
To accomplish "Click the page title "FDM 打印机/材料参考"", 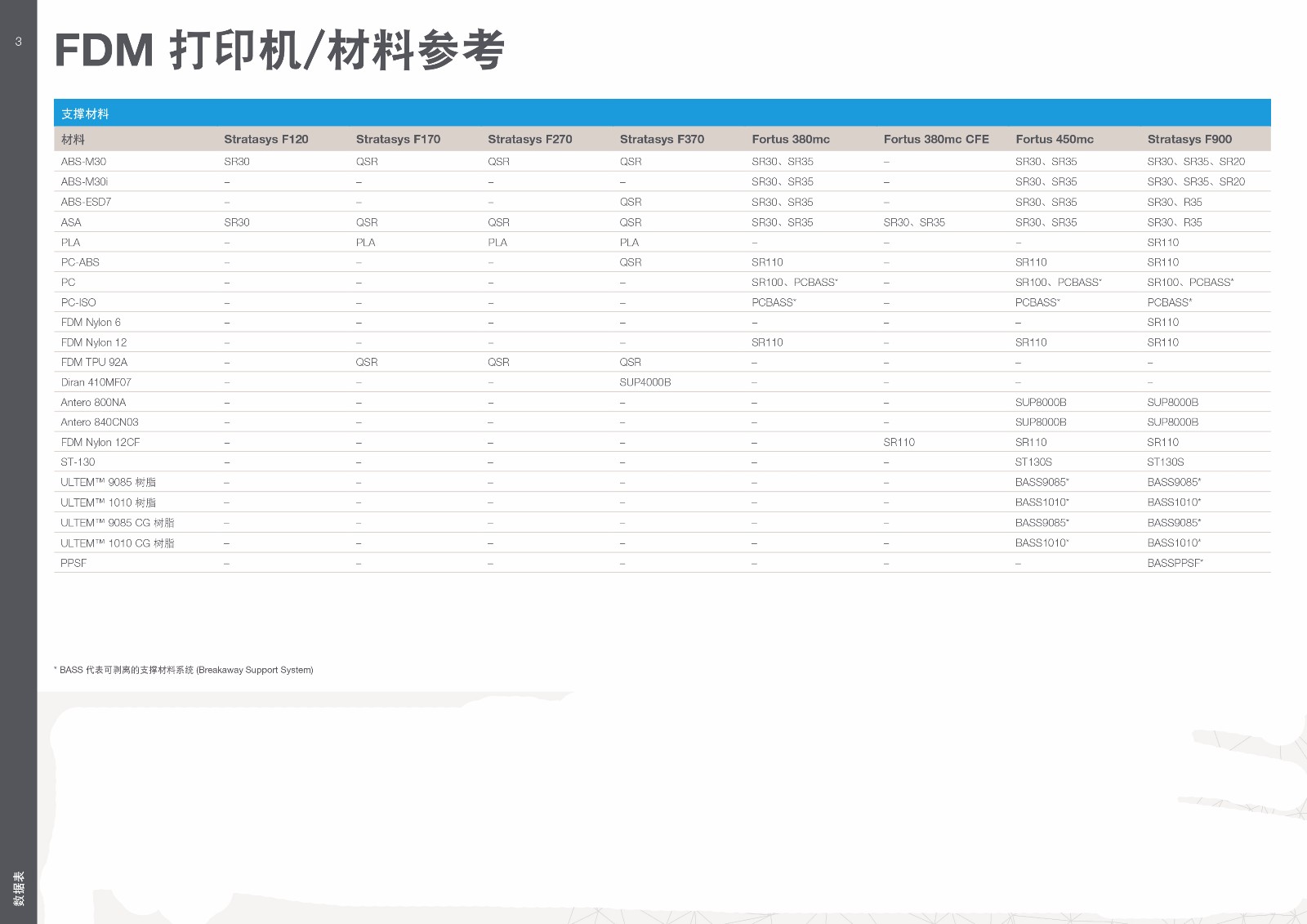I will [x=279, y=51].
